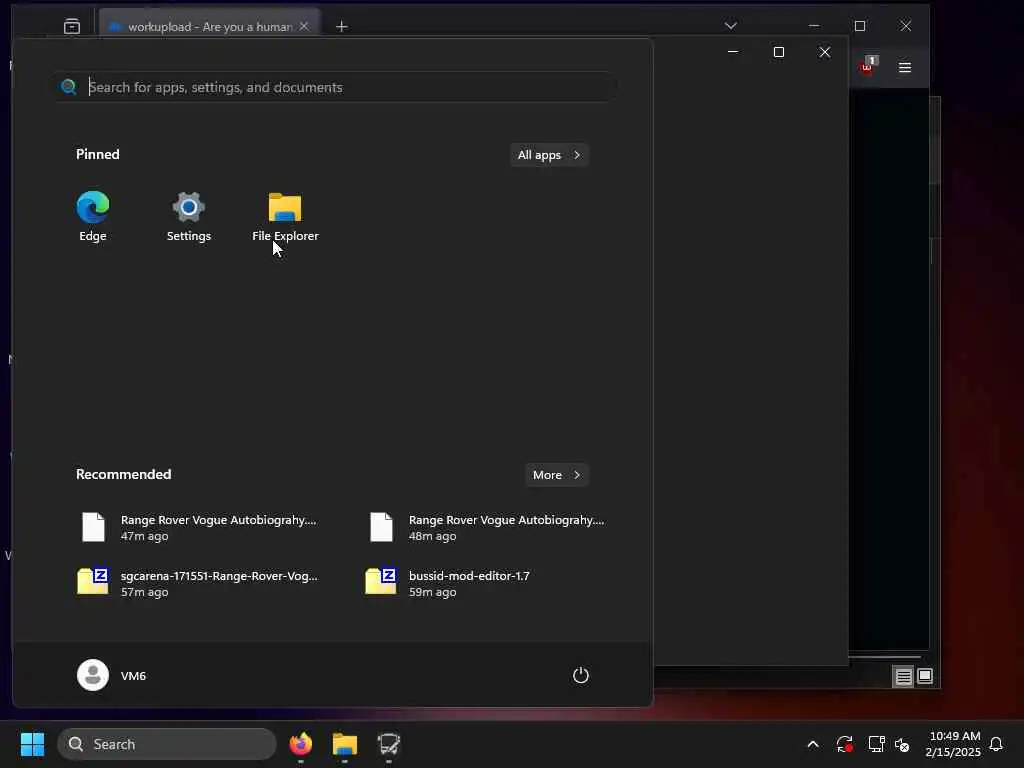This screenshot has width=1024, height=768.
Task: Open the list all tabs dropdown
Action: click(x=731, y=26)
